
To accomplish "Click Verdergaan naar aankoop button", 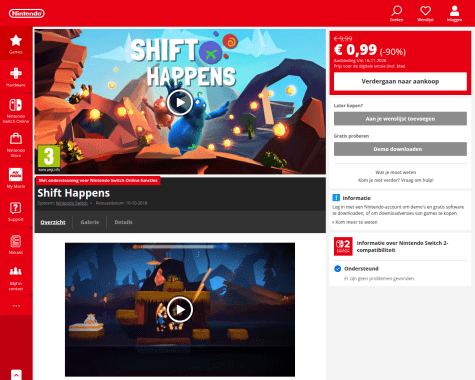I will pyautogui.click(x=400, y=81).
